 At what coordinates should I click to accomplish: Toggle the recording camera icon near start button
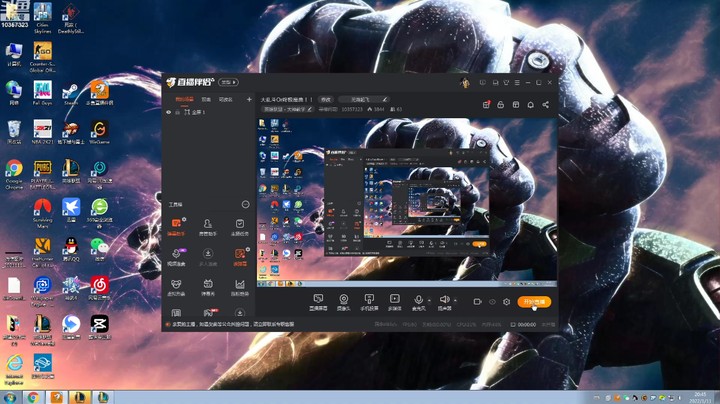point(478,302)
